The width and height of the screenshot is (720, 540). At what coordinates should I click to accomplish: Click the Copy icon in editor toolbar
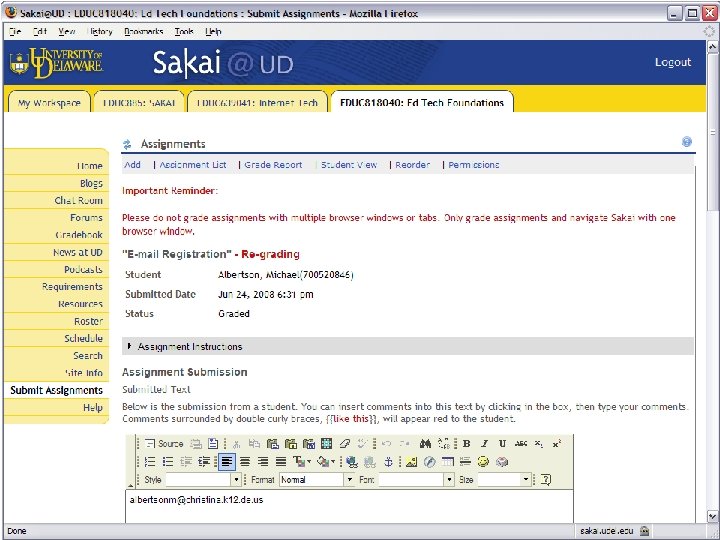coord(254,444)
